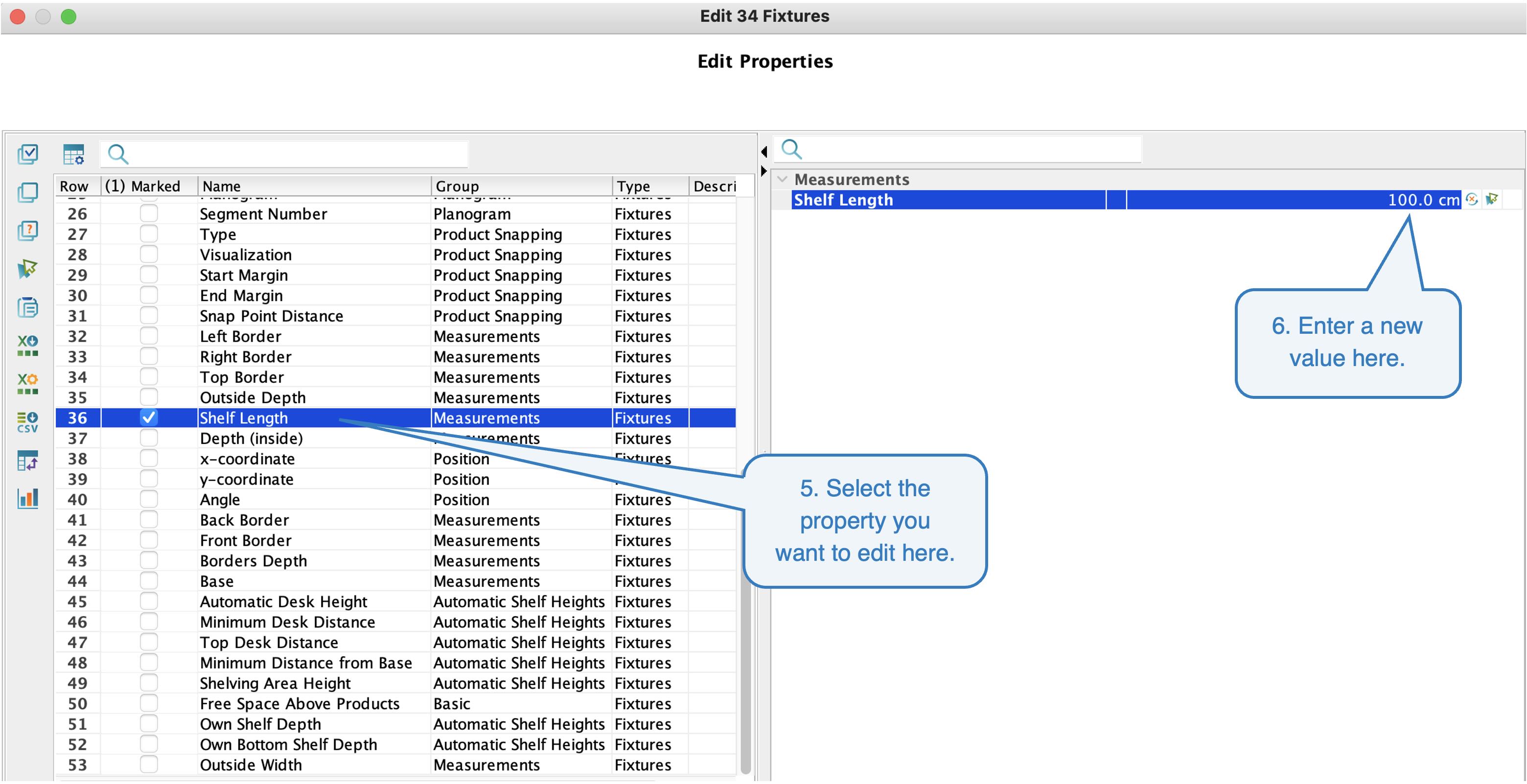
Task: Select the x-coordinate row name
Action: [247, 459]
